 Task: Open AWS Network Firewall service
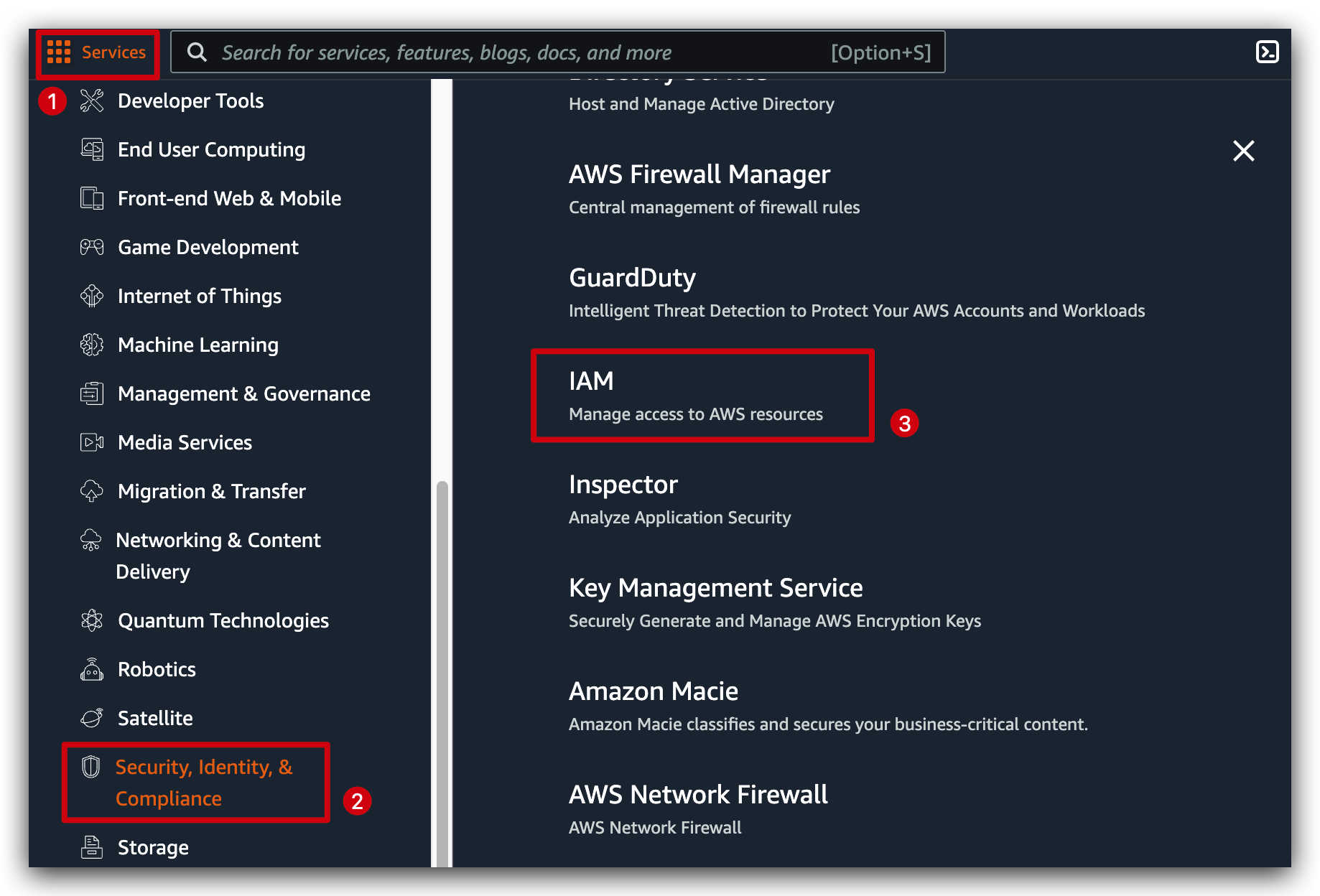(698, 794)
